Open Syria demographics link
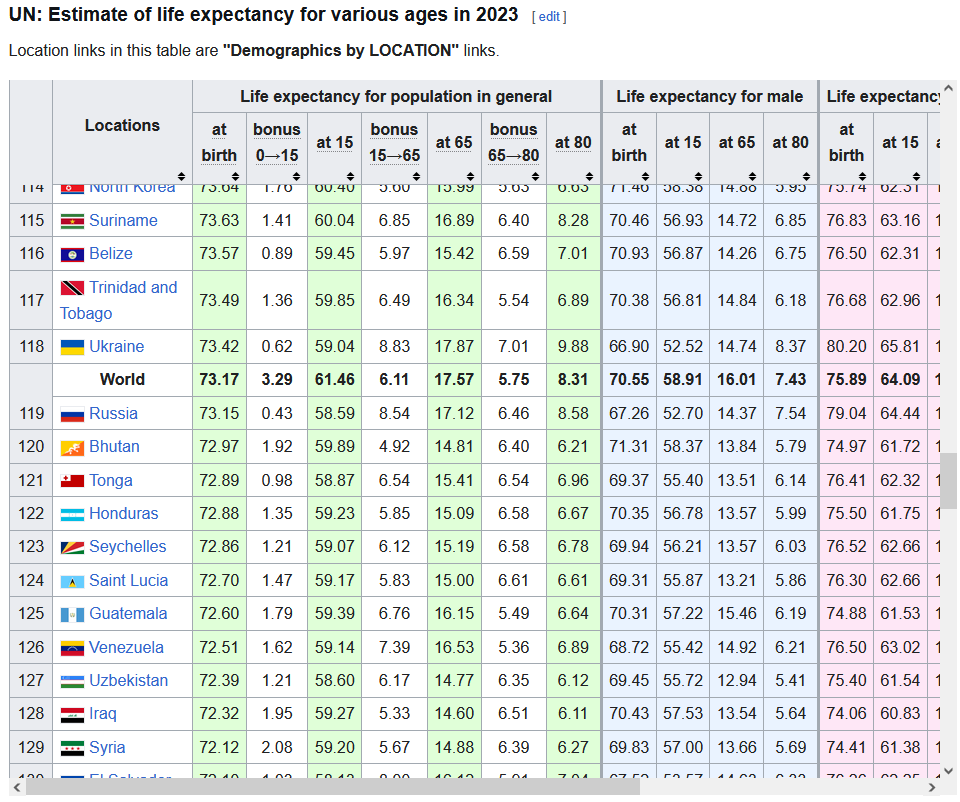 pyautogui.click(x=107, y=747)
